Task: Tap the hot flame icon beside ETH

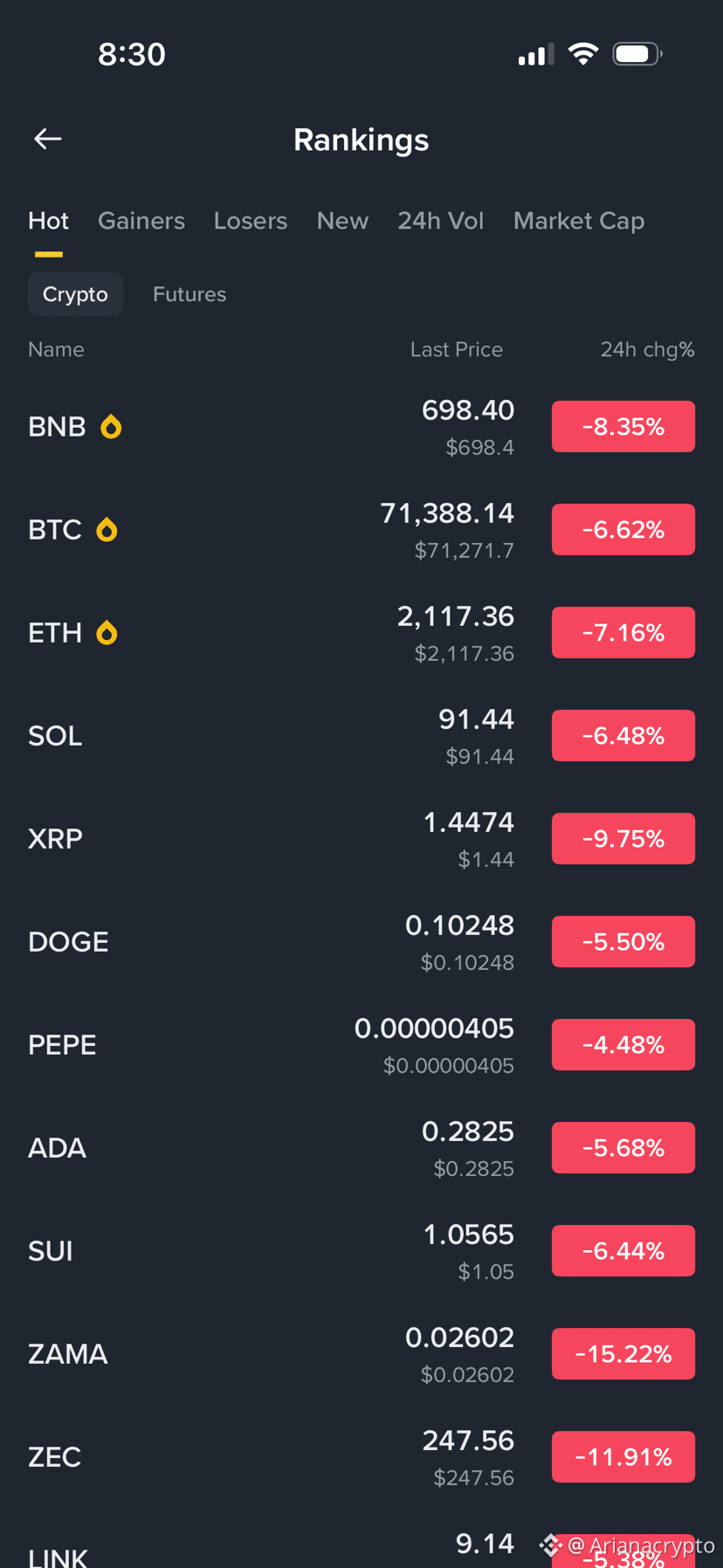Action: coord(107,633)
